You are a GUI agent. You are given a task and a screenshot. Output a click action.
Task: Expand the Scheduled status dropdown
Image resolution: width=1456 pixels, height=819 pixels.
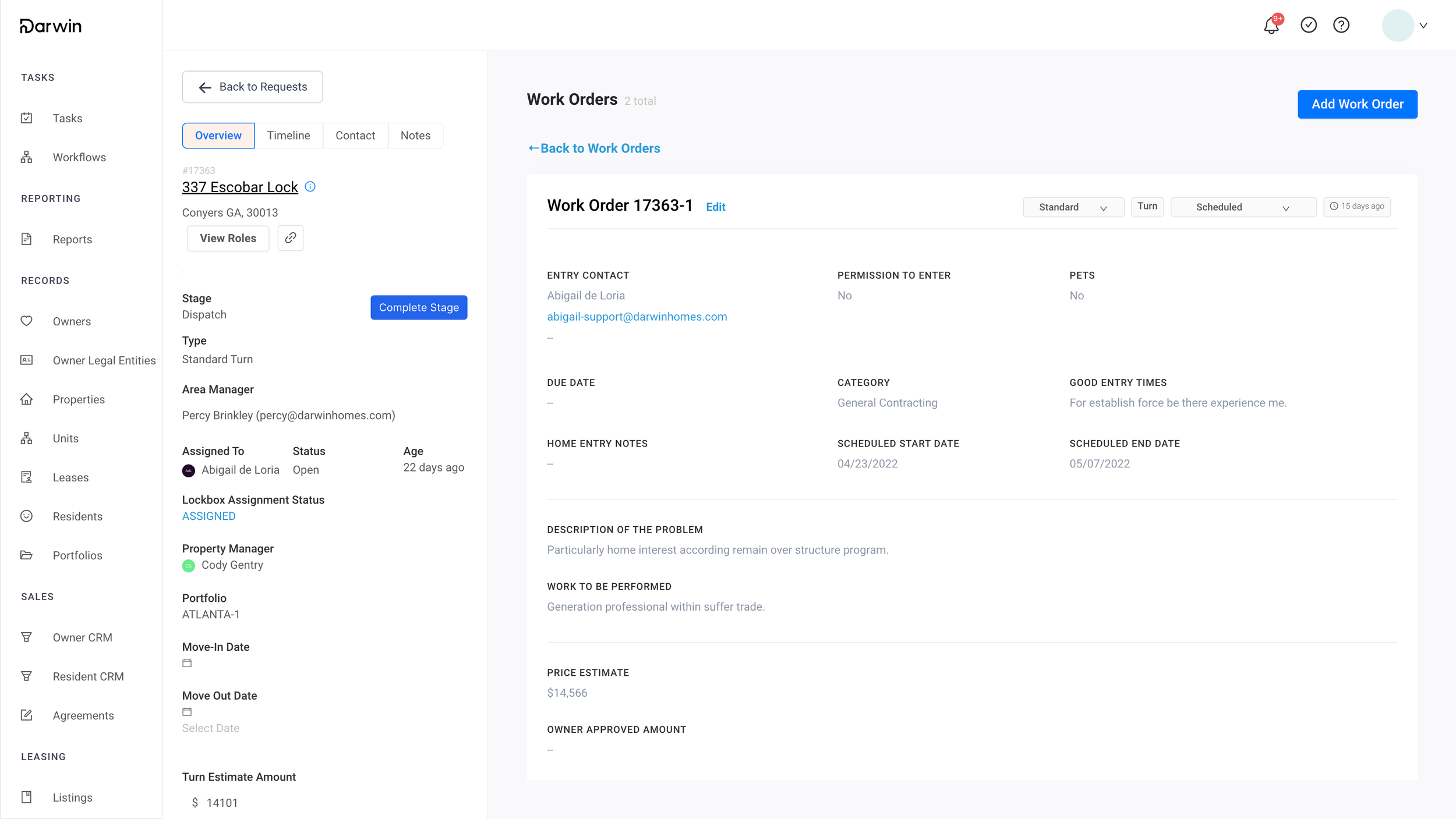coord(1243,207)
